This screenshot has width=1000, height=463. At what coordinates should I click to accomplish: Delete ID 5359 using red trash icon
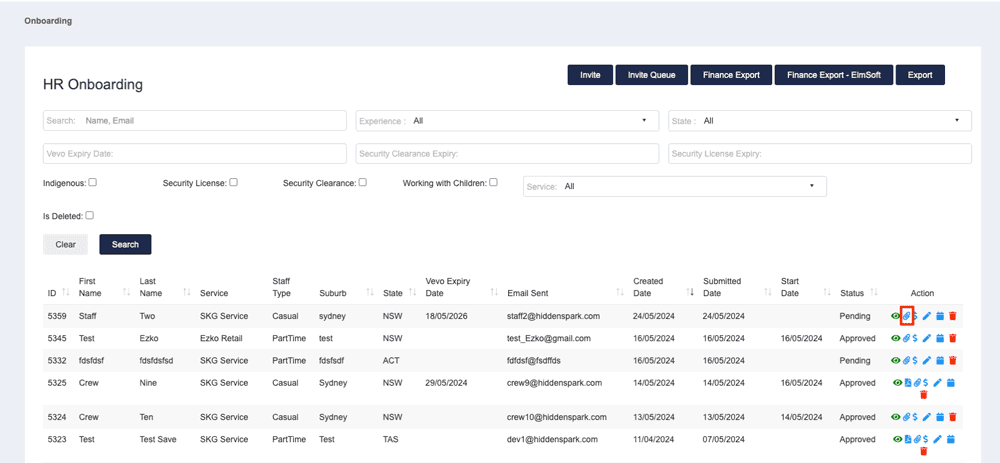pos(953,316)
